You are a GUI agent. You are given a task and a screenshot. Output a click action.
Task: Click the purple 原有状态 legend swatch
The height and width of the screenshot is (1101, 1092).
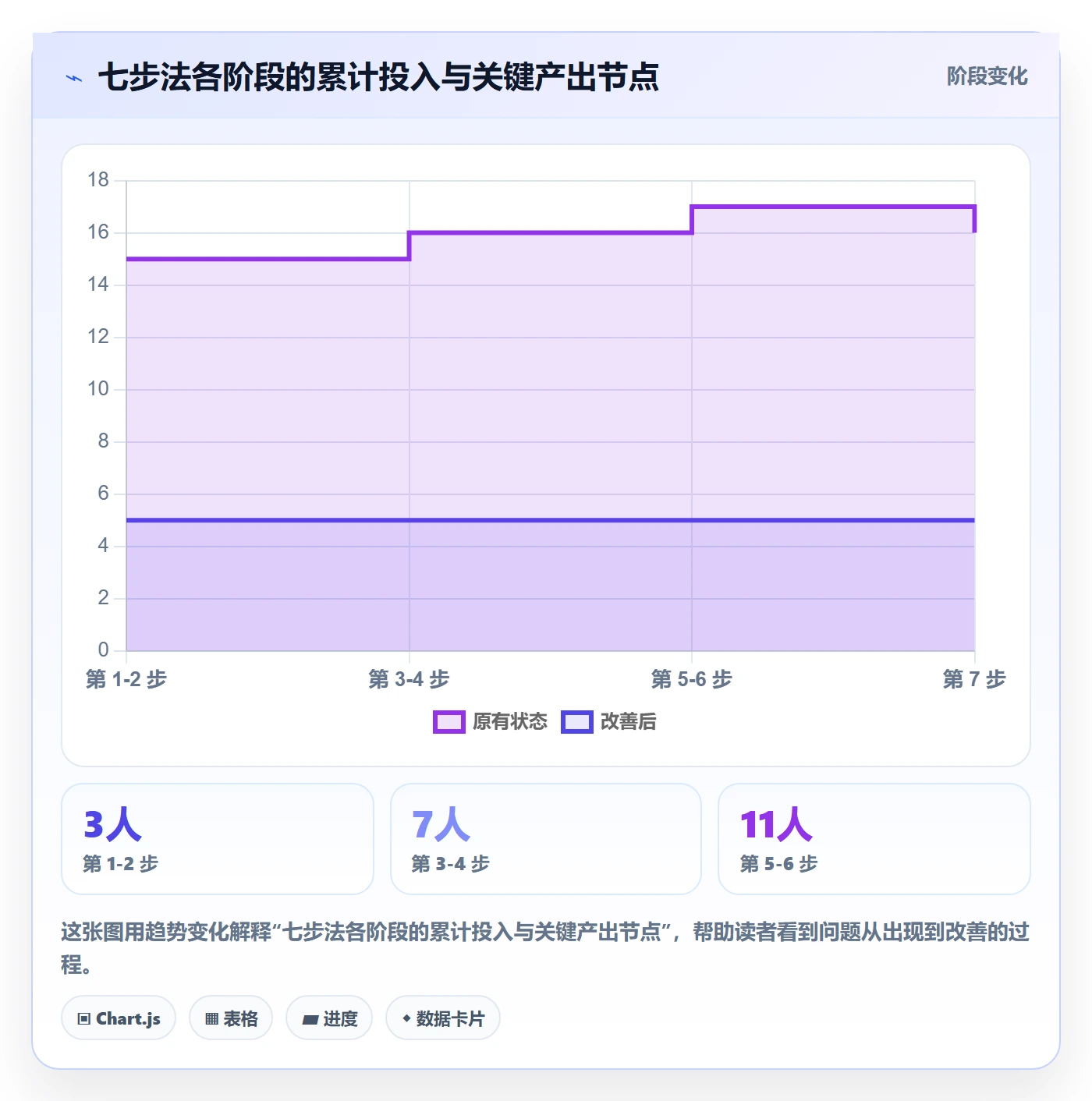(x=449, y=721)
